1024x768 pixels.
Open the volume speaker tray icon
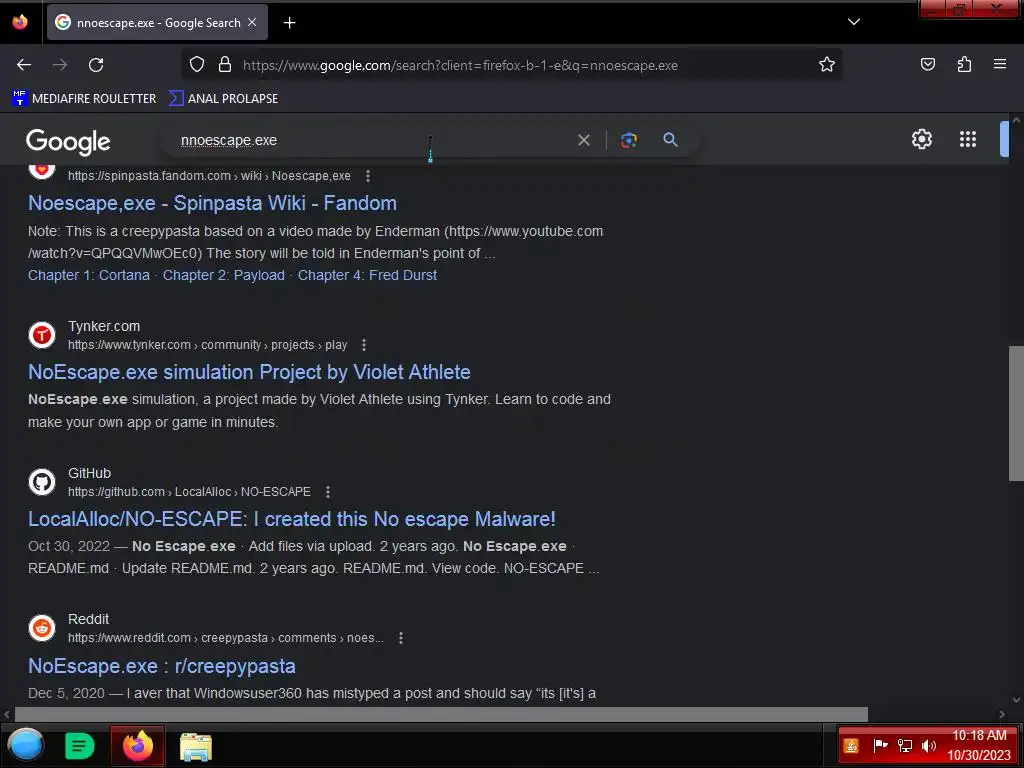tap(929, 745)
